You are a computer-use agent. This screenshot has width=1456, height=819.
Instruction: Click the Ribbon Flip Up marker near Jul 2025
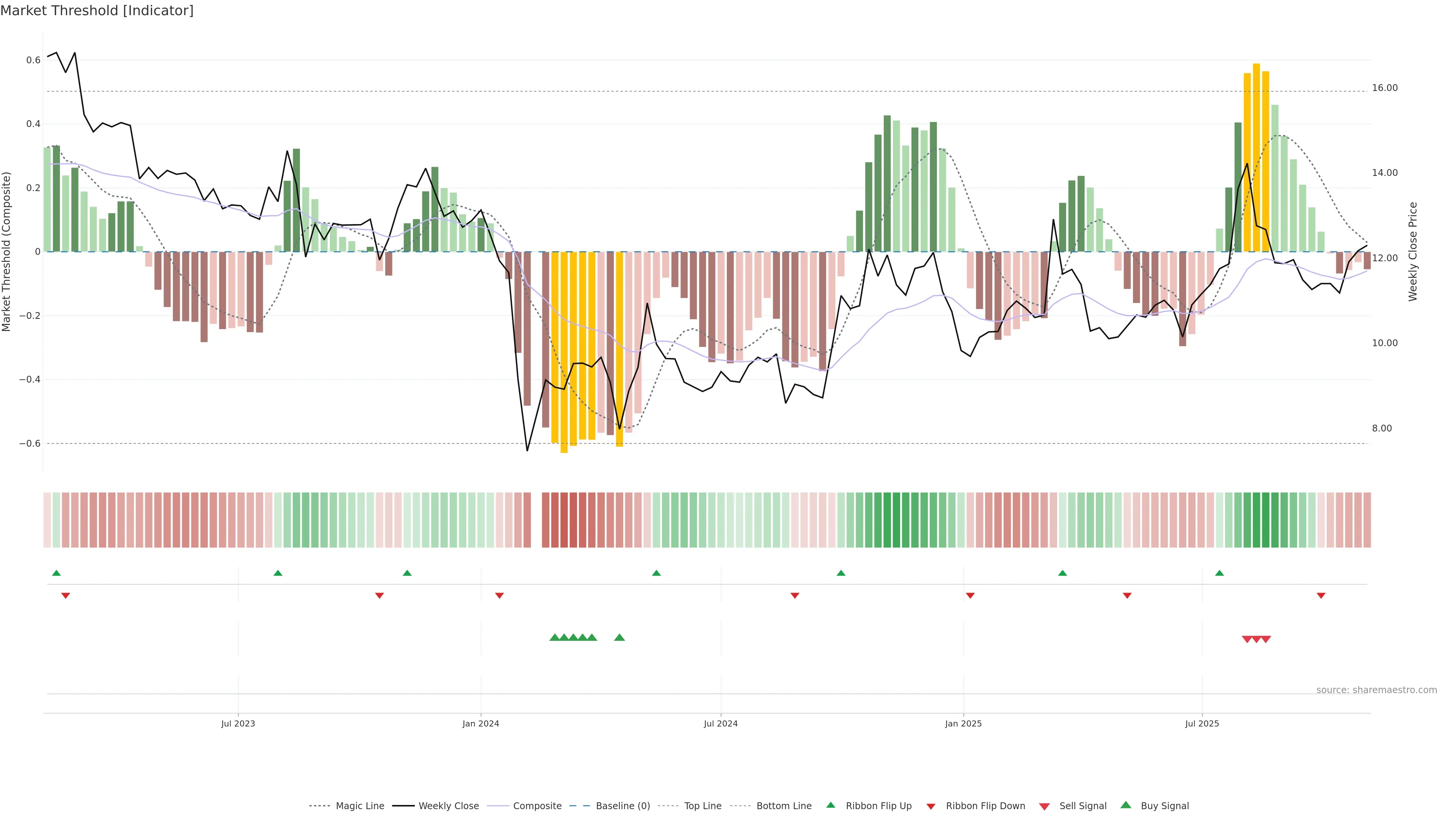coord(1219,573)
